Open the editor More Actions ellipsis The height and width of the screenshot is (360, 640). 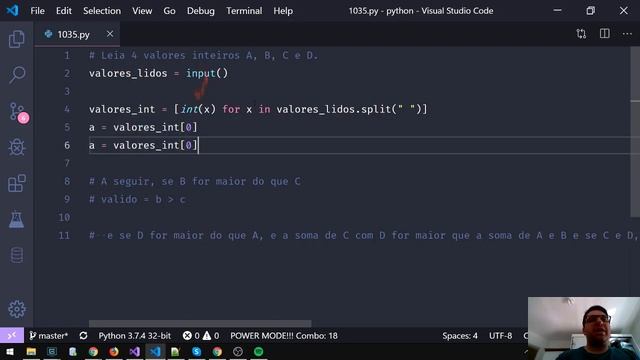pos(627,34)
